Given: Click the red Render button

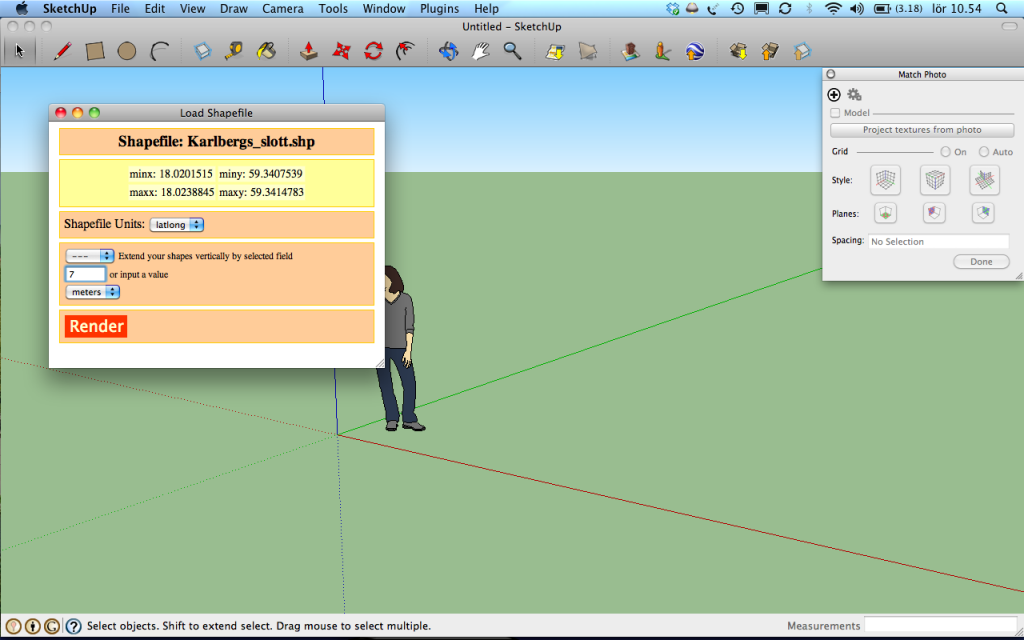Looking at the screenshot, I should click(96, 326).
